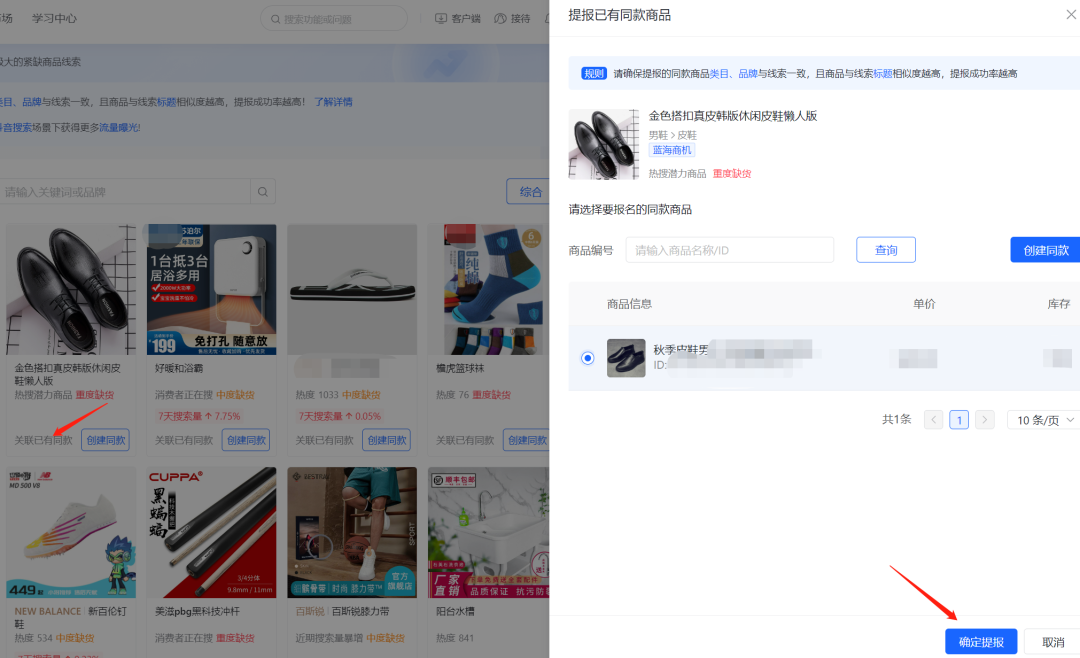The image size is (1080, 658).
Task: Open the 客户端 download icon
Action: (x=441, y=19)
